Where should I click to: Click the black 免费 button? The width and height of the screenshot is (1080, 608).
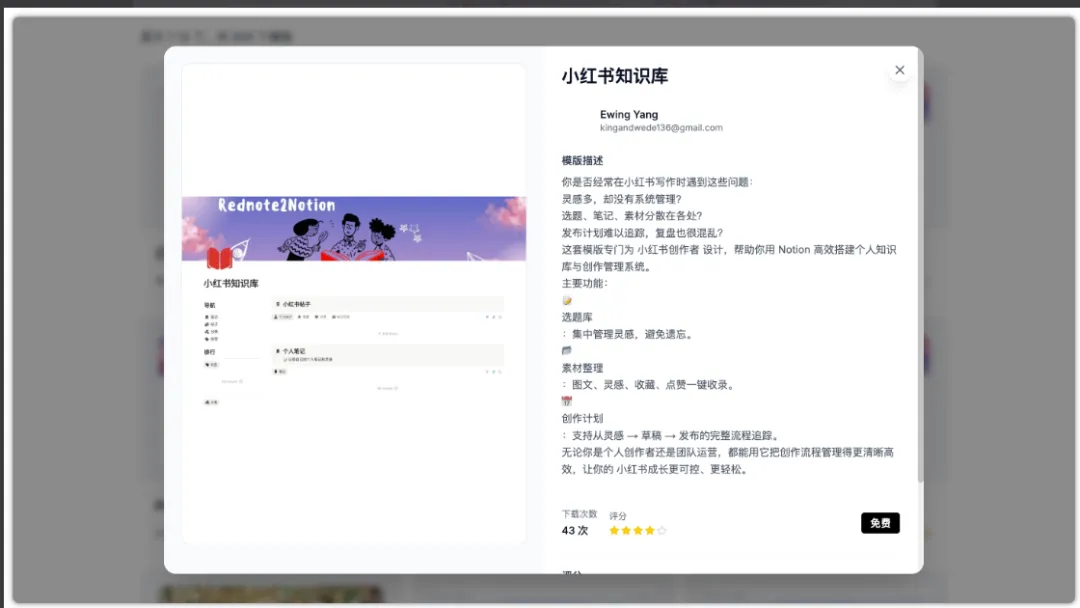tap(880, 523)
